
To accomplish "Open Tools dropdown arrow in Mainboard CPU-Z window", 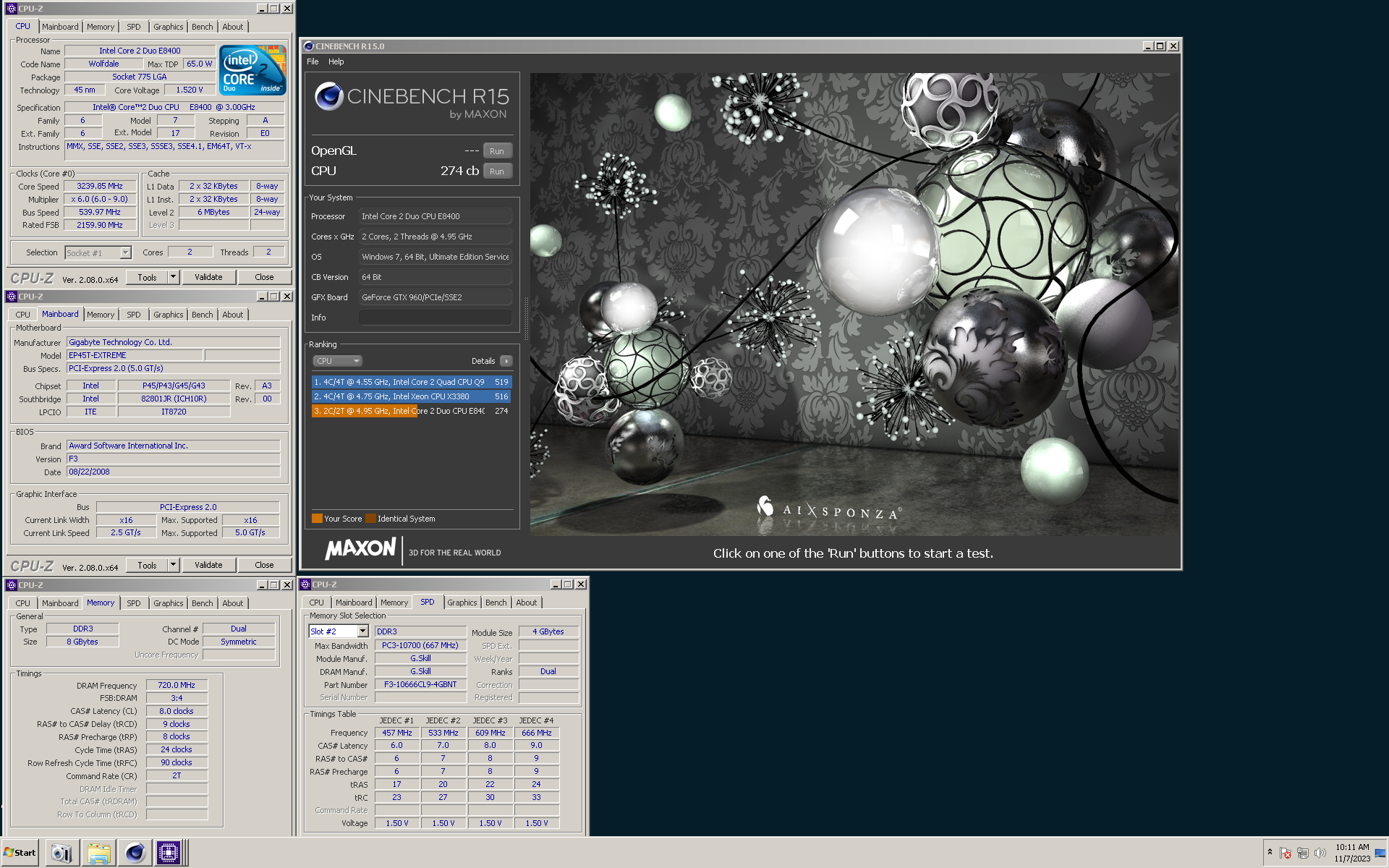I will click(173, 565).
